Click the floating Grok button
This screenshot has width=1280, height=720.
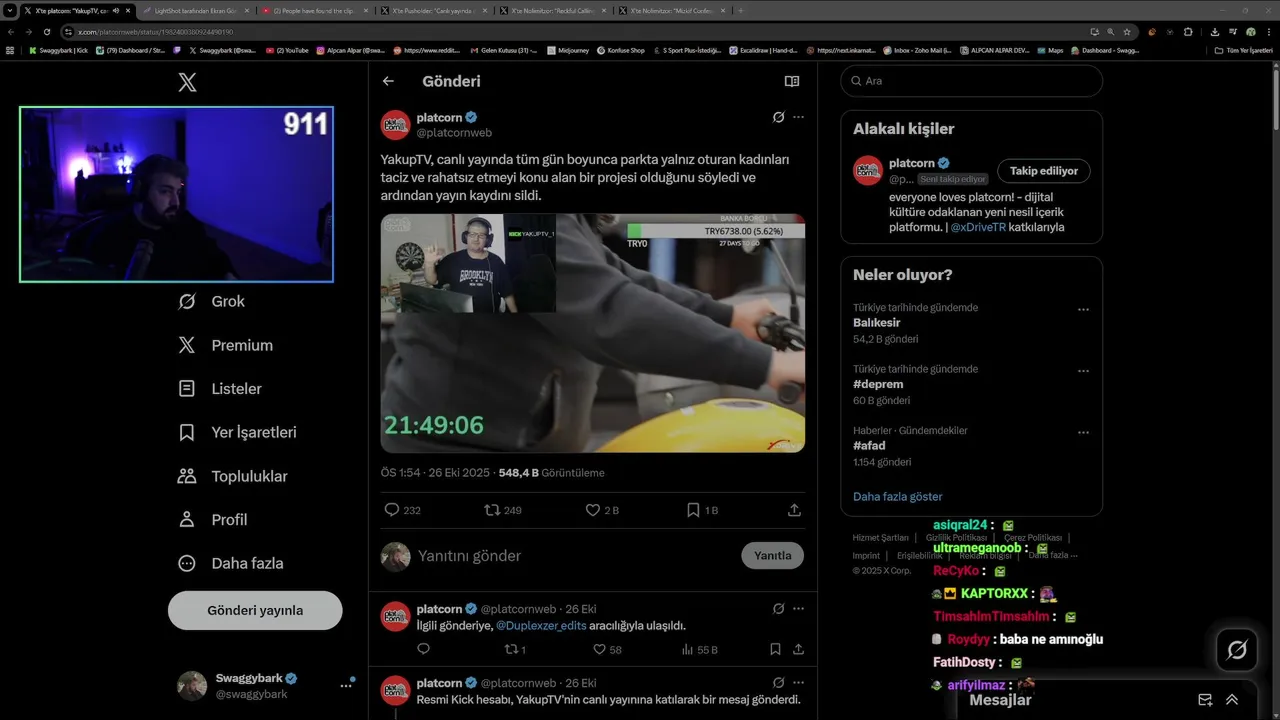pos(1236,650)
